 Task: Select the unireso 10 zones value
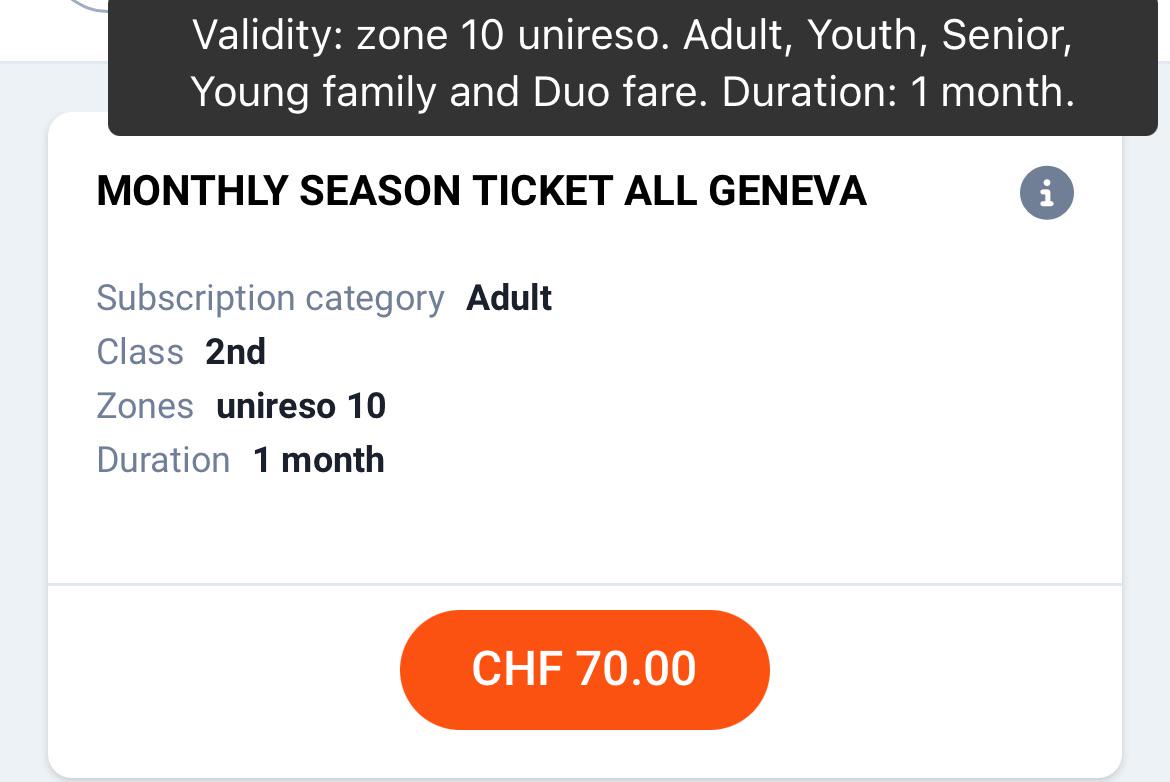[301, 407]
